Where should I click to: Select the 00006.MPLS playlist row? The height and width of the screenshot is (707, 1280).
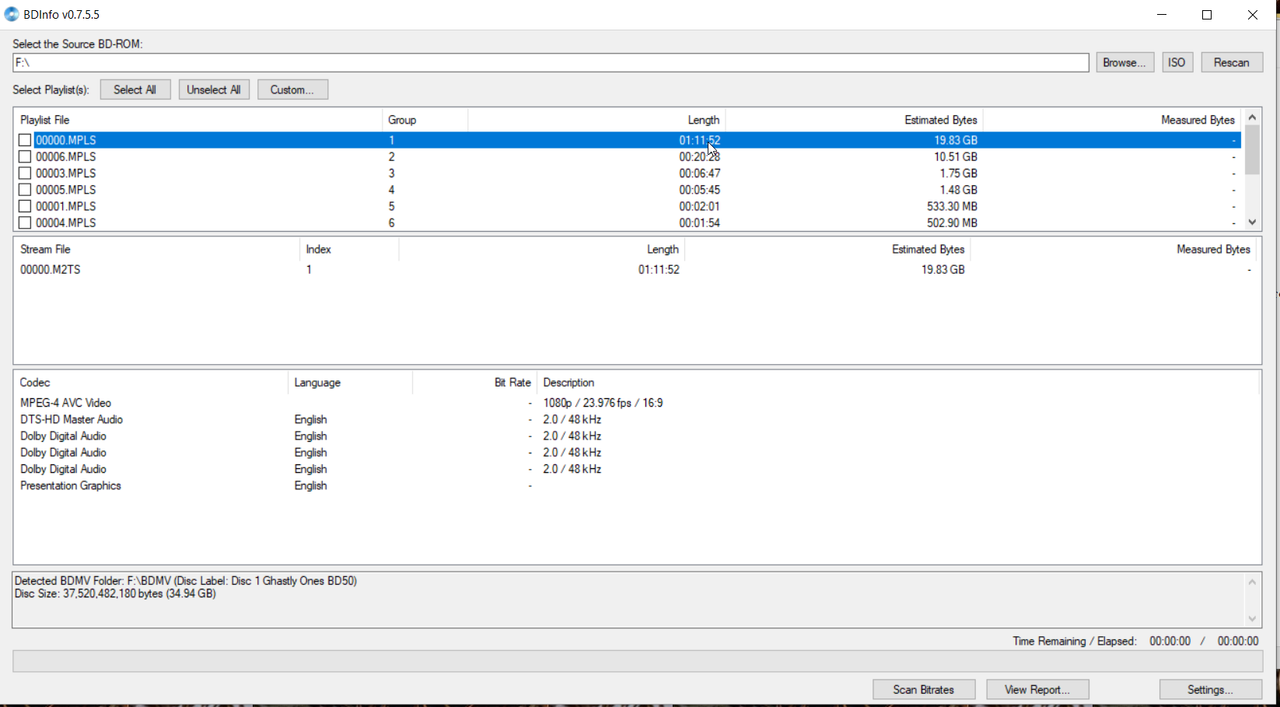[627, 157]
